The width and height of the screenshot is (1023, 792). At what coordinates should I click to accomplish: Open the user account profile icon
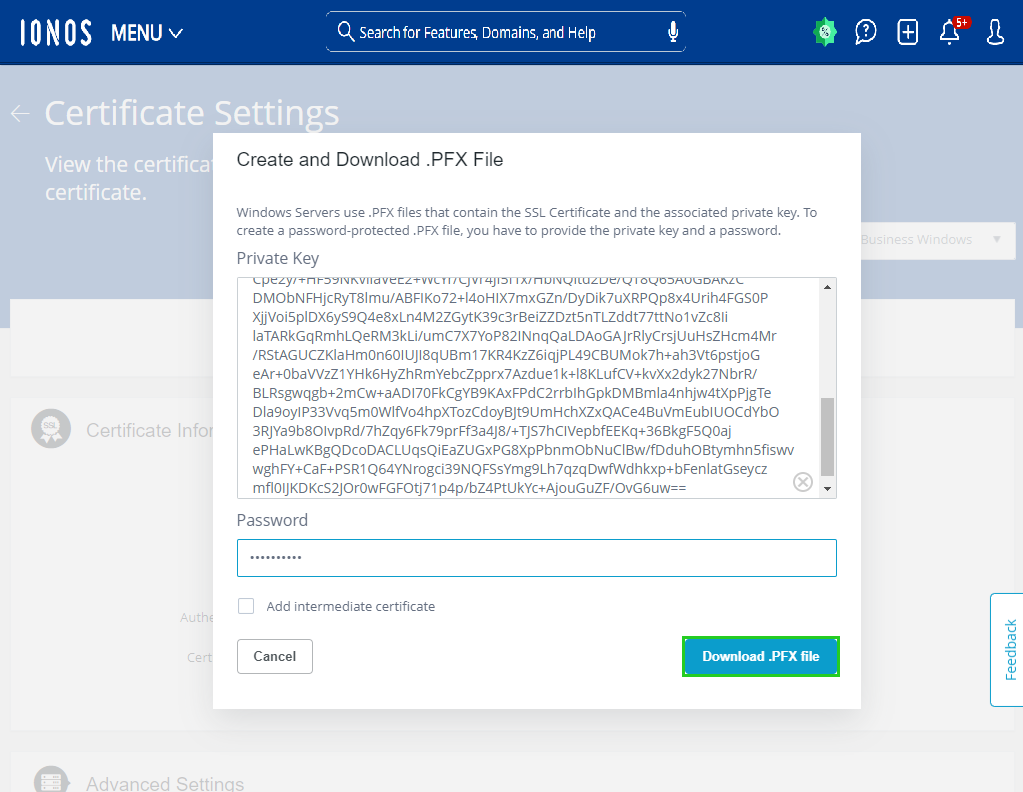995,32
